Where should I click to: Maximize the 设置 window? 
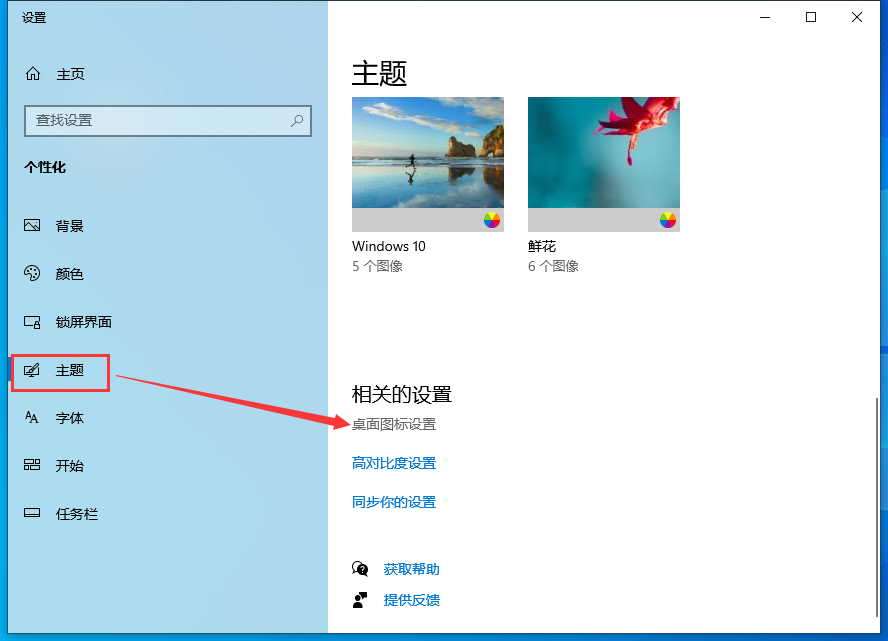pyautogui.click(x=811, y=18)
